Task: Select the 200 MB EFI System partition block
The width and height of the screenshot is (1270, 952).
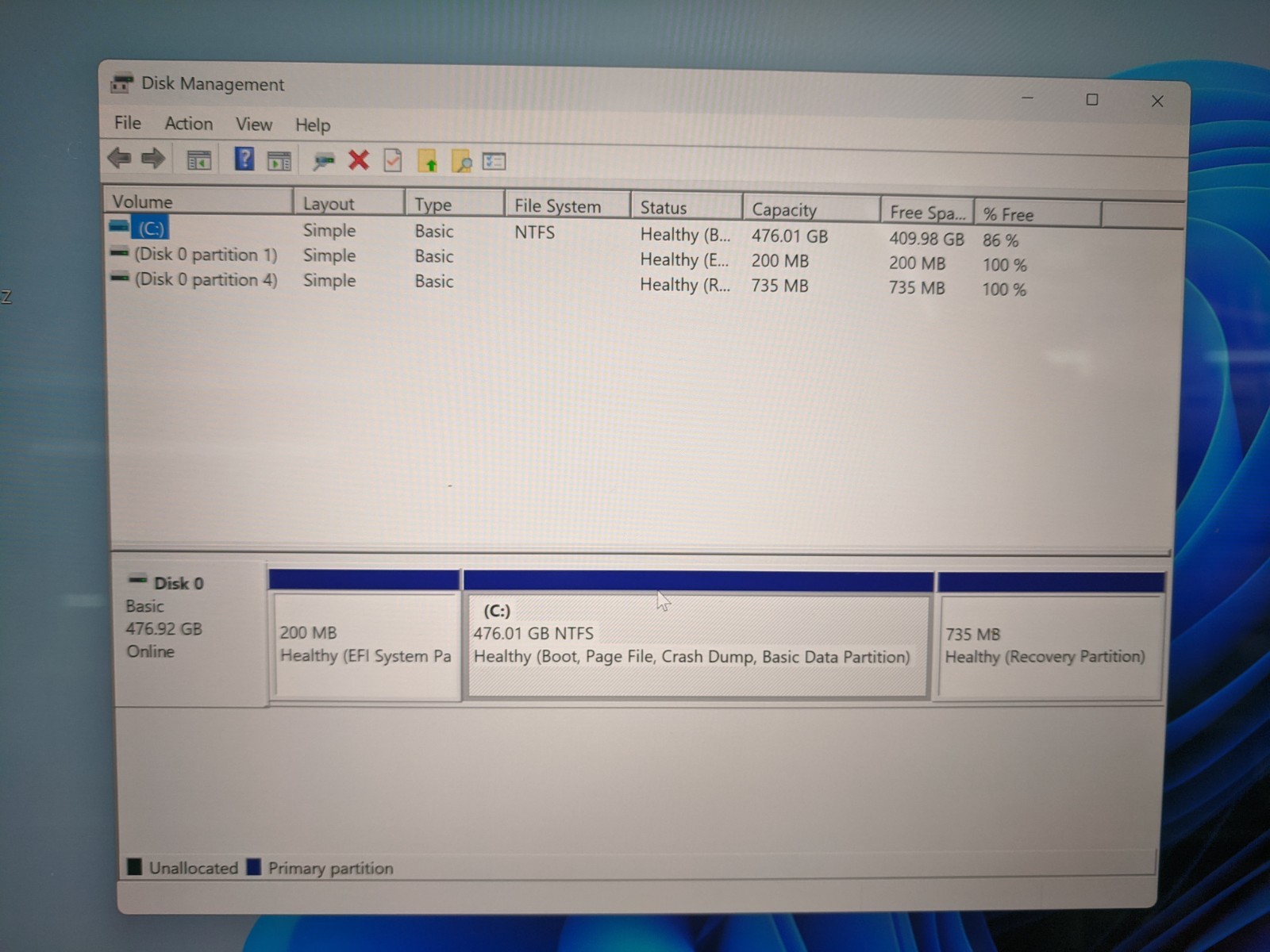Action: (x=365, y=635)
